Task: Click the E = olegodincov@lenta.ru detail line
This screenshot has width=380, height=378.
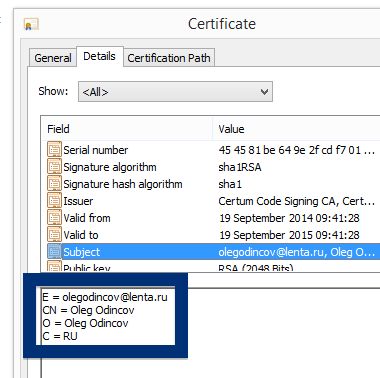Action: (x=105, y=297)
